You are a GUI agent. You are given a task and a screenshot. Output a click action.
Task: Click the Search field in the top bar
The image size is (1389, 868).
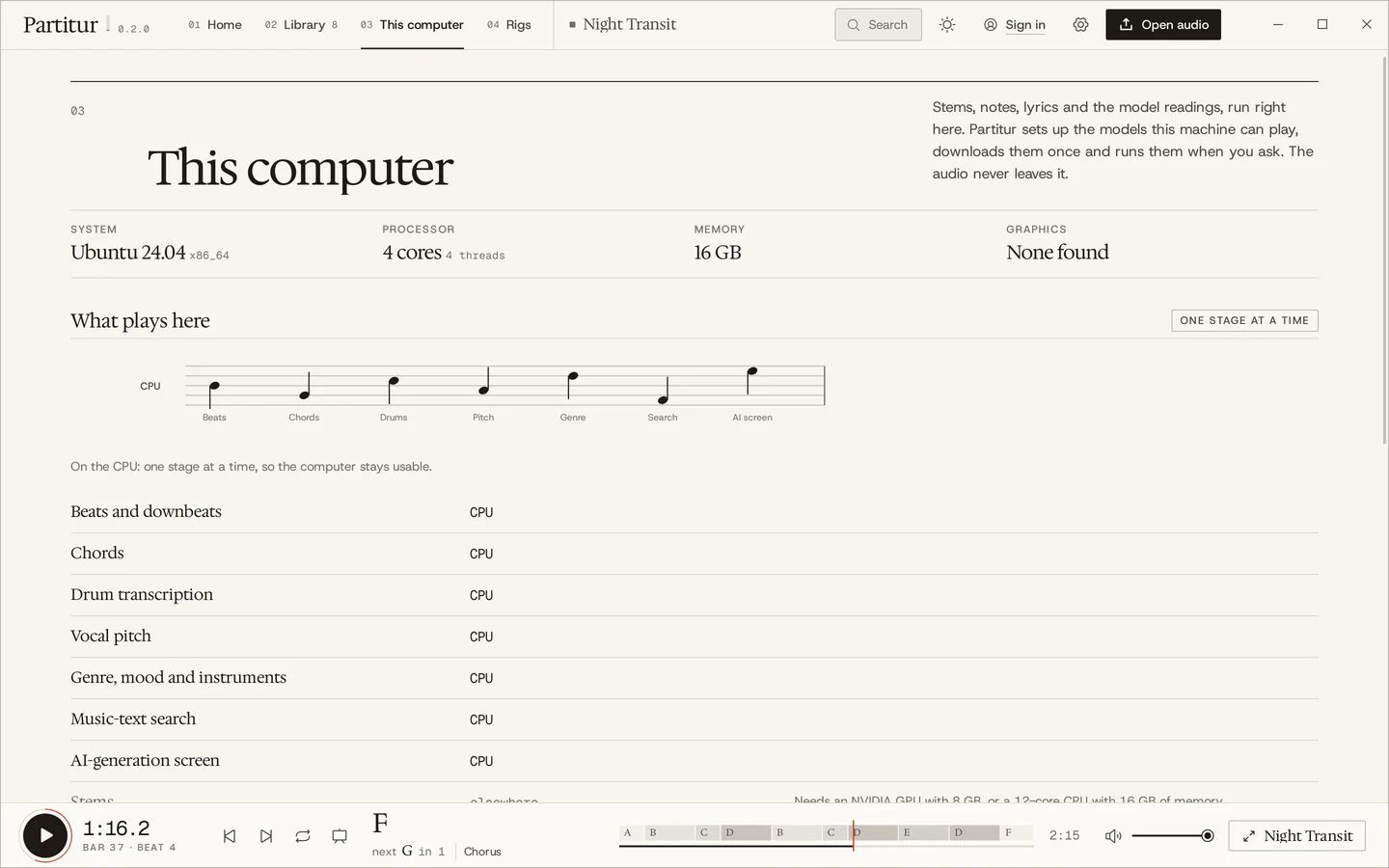point(879,25)
